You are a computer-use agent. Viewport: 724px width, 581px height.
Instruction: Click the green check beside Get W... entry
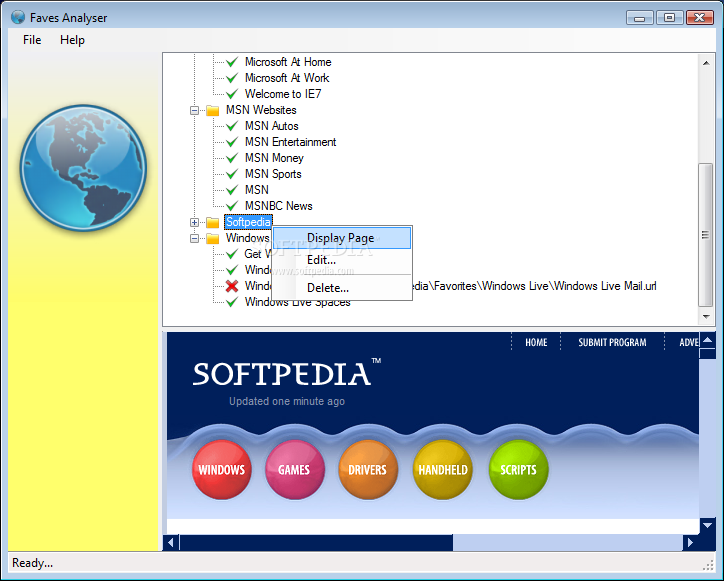pos(232,254)
